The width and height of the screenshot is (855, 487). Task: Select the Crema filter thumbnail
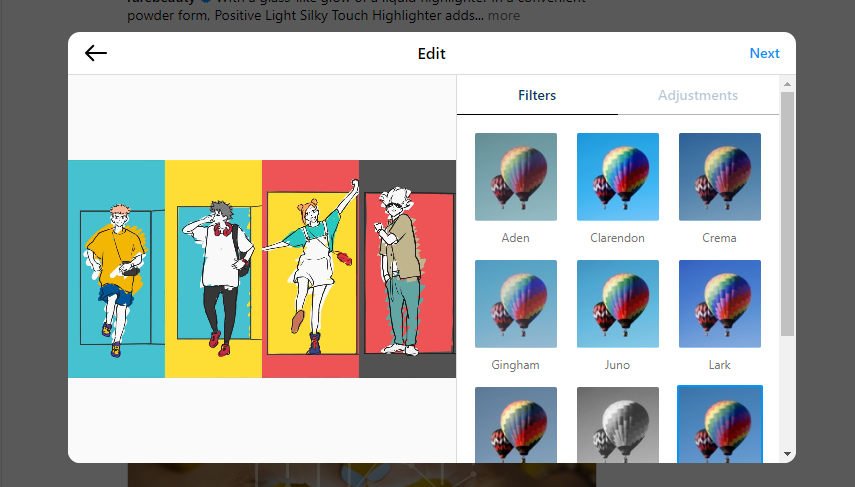719,174
